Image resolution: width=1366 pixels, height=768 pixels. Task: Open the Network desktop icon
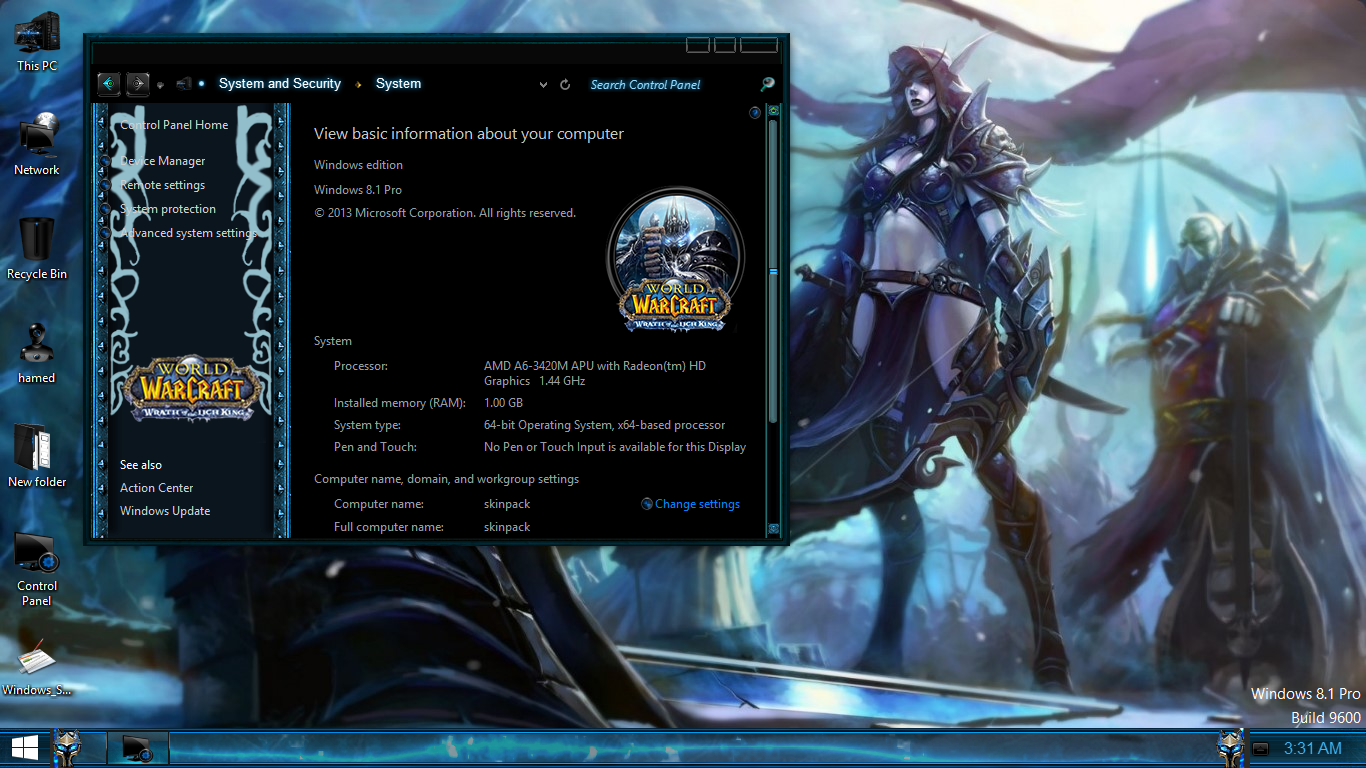click(37, 145)
